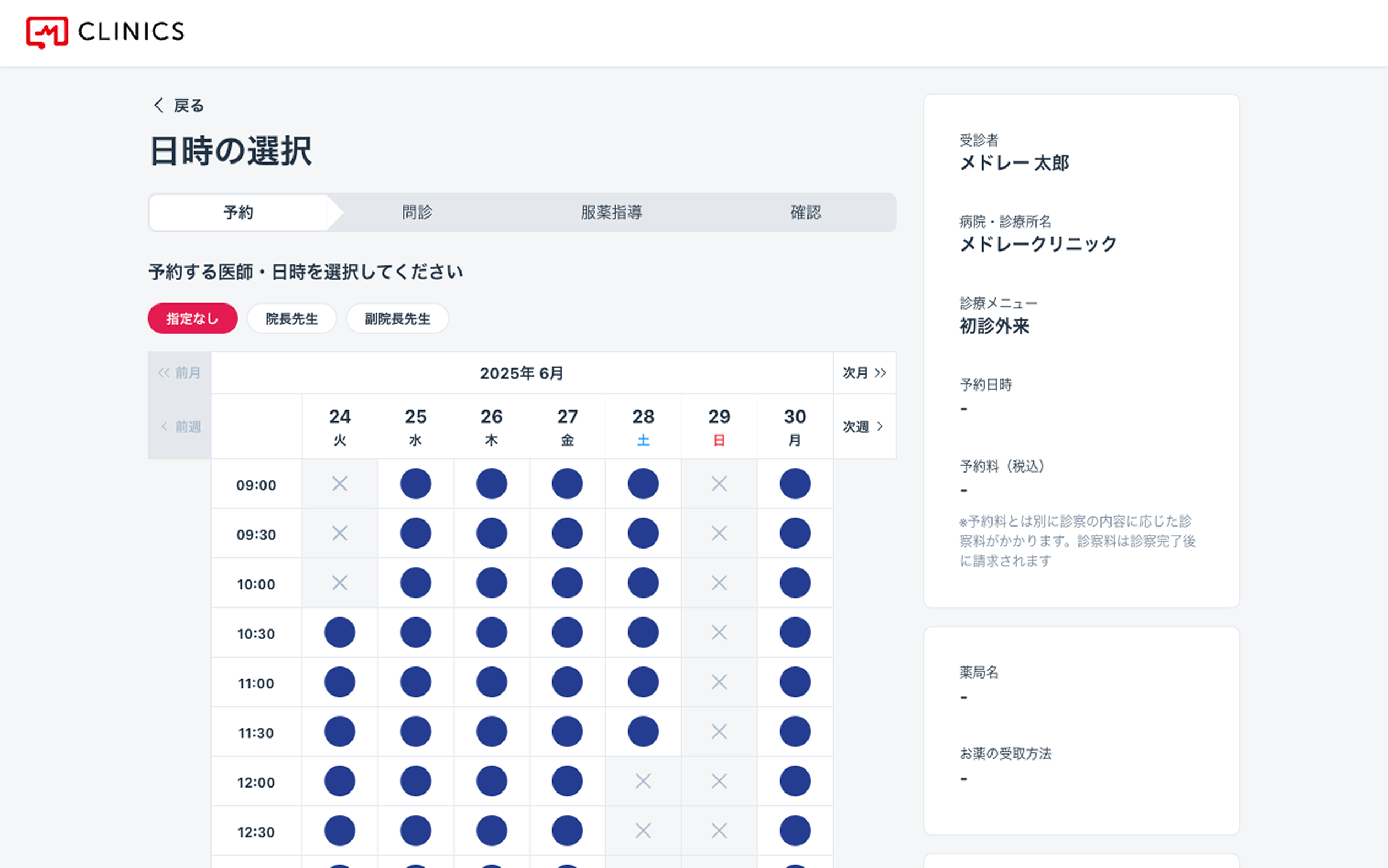Choose 副院長先生 as the doctor
The height and width of the screenshot is (868, 1388).
coord(397,318)
